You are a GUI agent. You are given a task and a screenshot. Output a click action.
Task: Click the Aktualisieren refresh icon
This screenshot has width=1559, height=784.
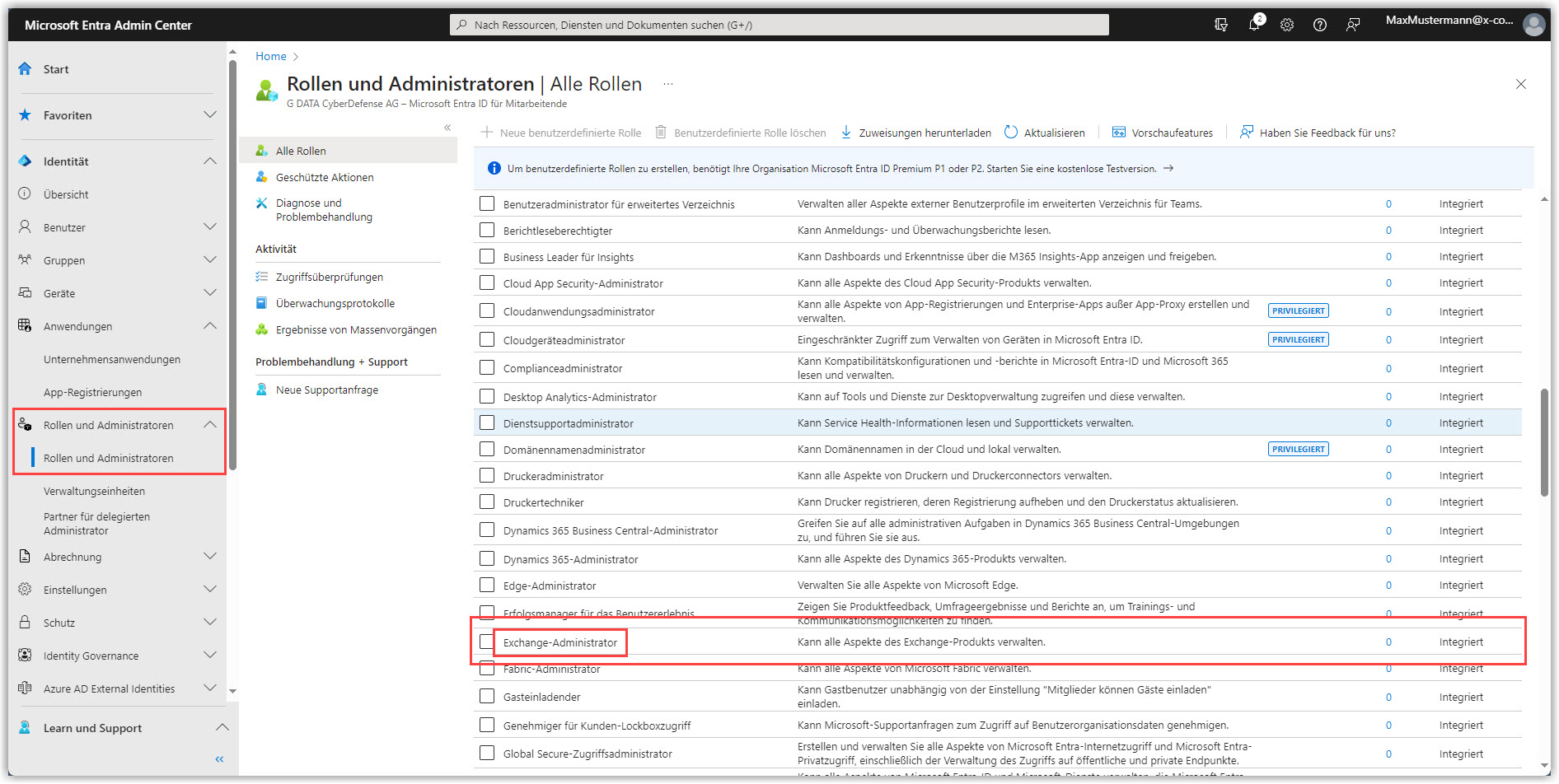1011,132
